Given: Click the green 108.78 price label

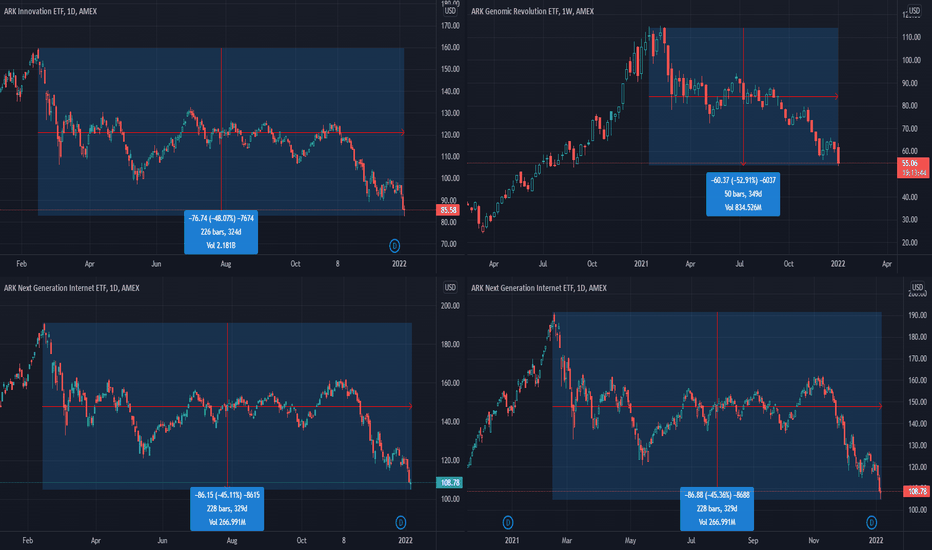Looking at the screenshot, I should [x=449, y=483].
